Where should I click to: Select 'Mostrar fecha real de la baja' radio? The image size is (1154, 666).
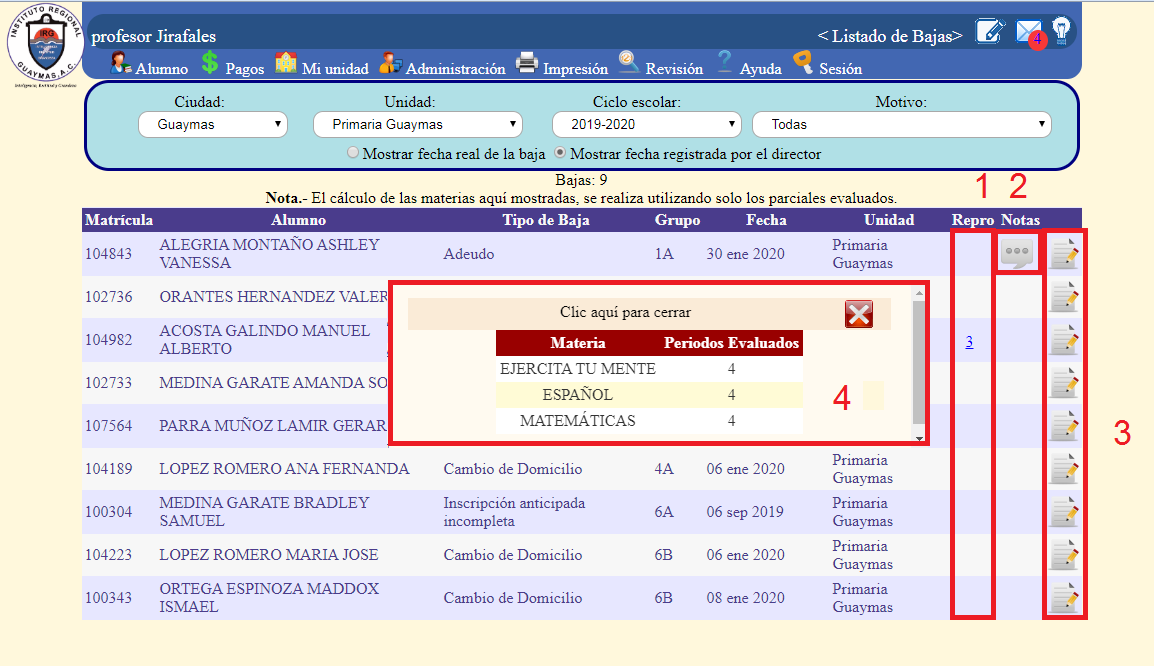tap(353, 152)
